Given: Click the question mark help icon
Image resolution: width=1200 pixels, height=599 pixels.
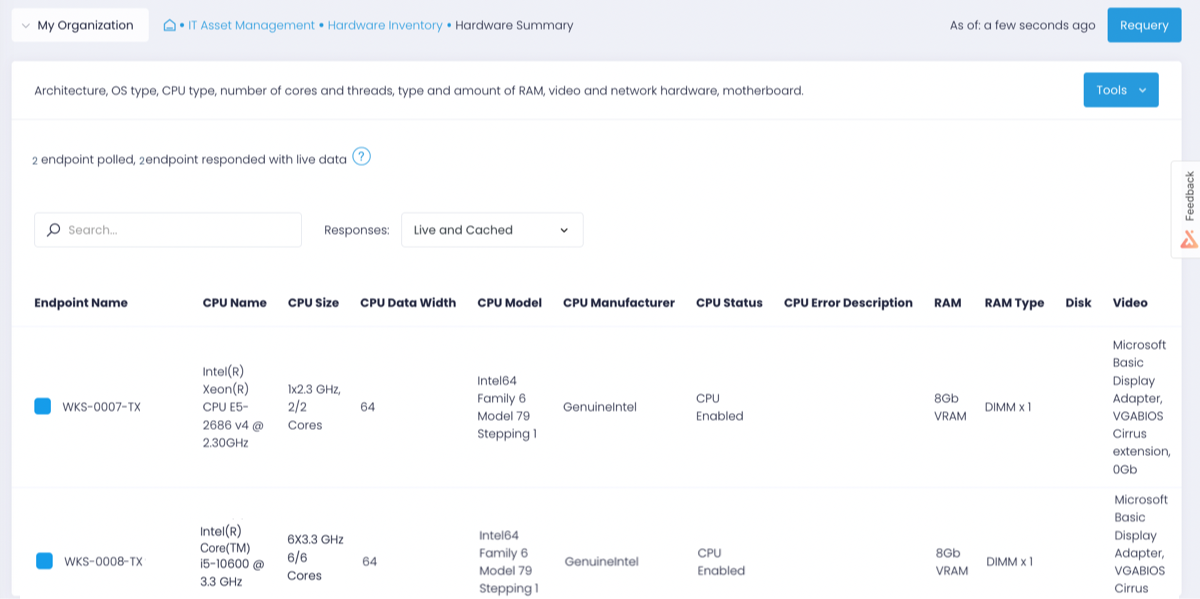Looking at the screenshot, I should (362, 157).
